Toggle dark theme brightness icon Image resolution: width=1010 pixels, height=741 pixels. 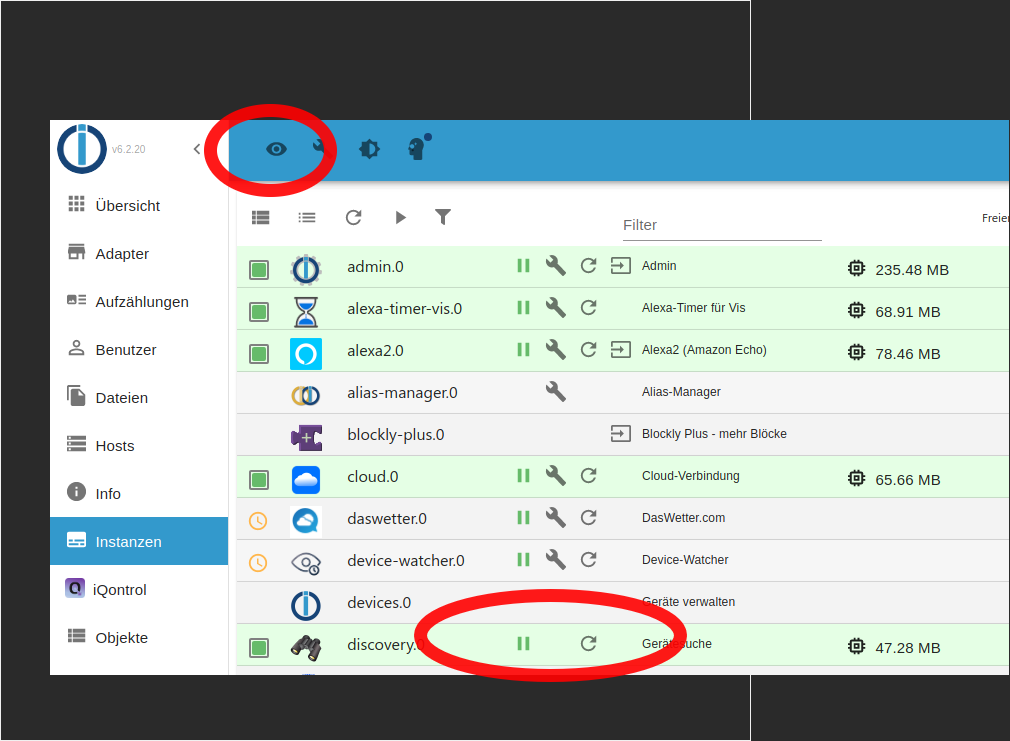(x=369, y=149)
